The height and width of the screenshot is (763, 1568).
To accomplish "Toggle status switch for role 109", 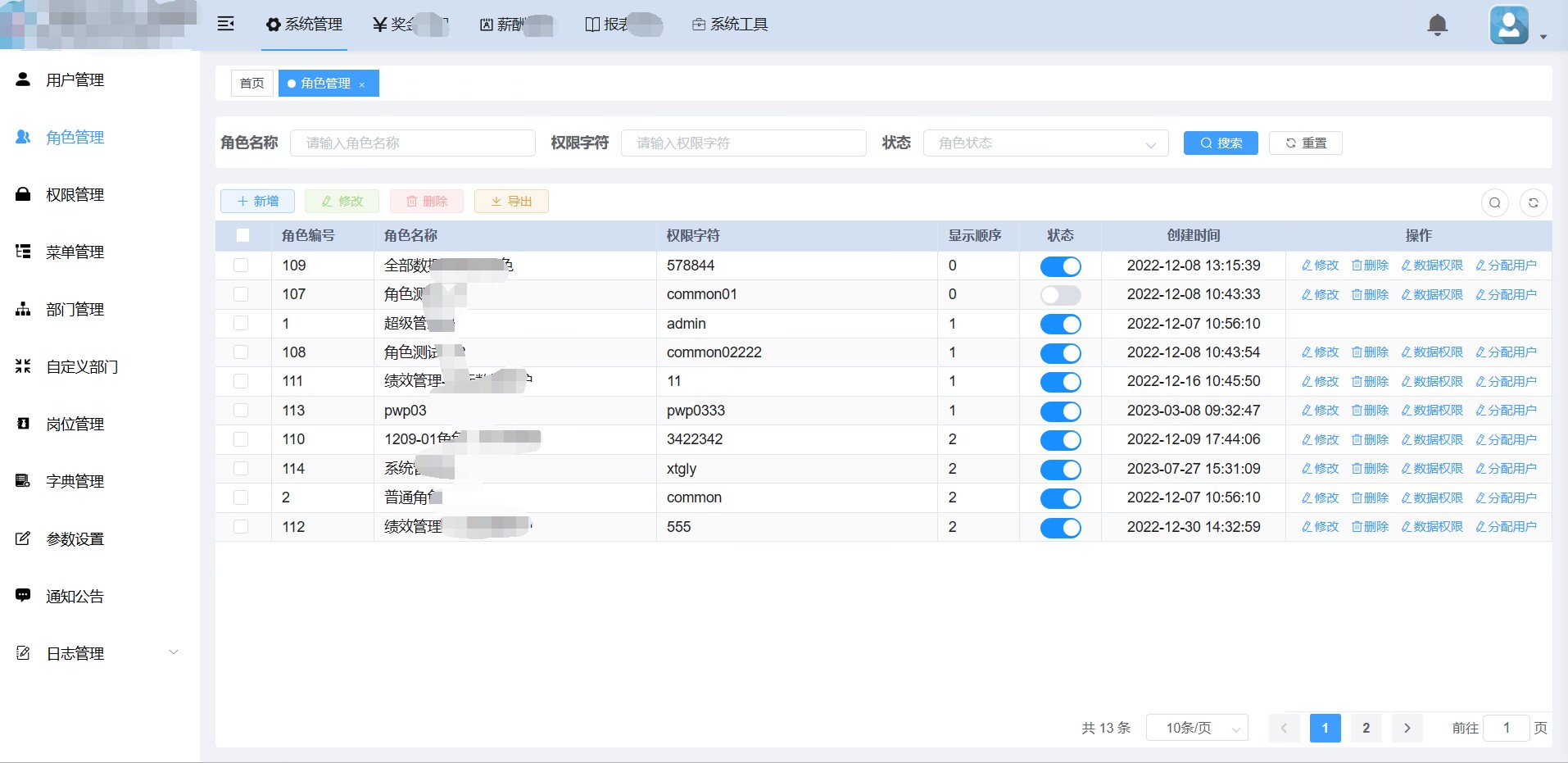I will pyautogui.click(x=1060, y=266).
